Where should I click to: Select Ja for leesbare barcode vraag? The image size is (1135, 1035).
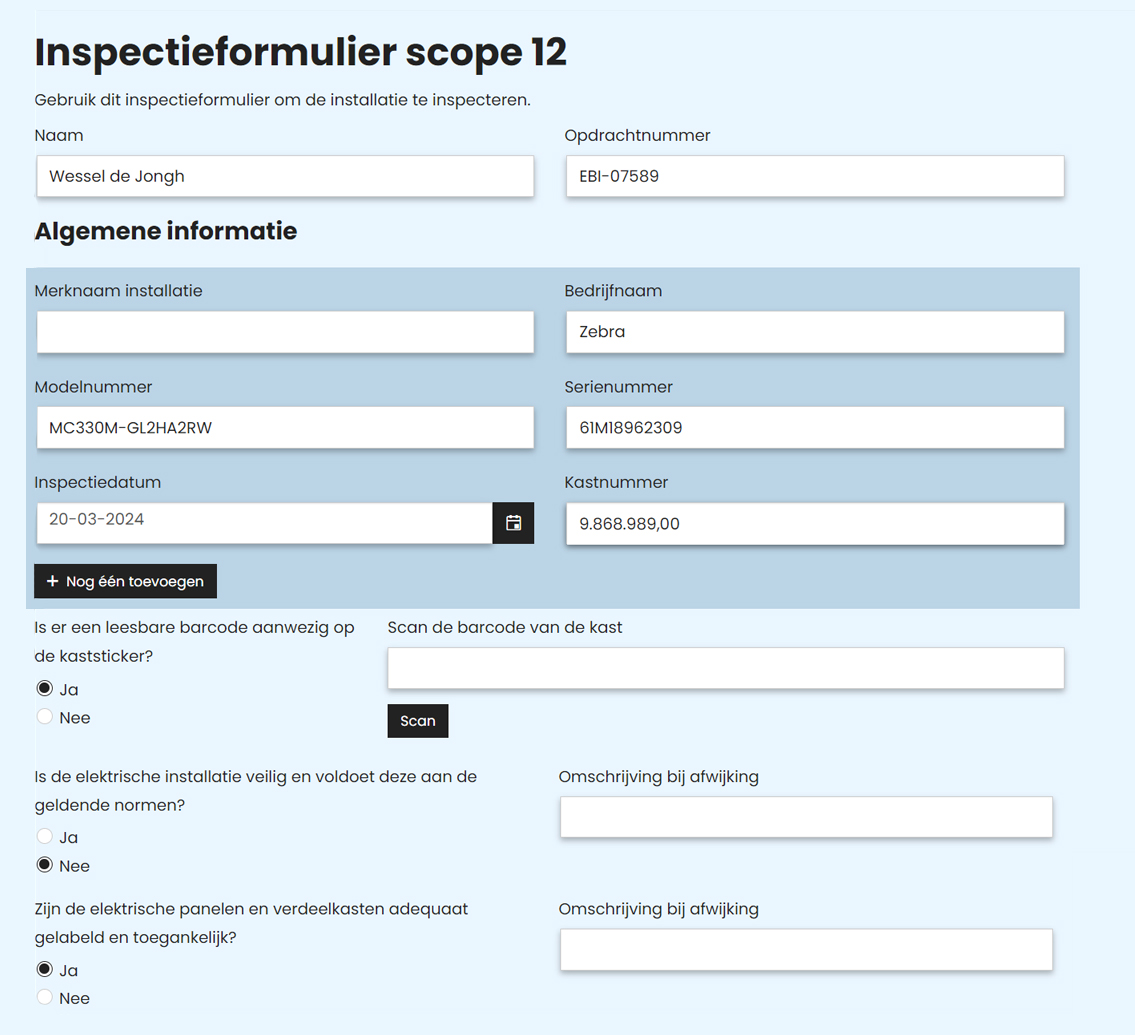click(44, 688)
